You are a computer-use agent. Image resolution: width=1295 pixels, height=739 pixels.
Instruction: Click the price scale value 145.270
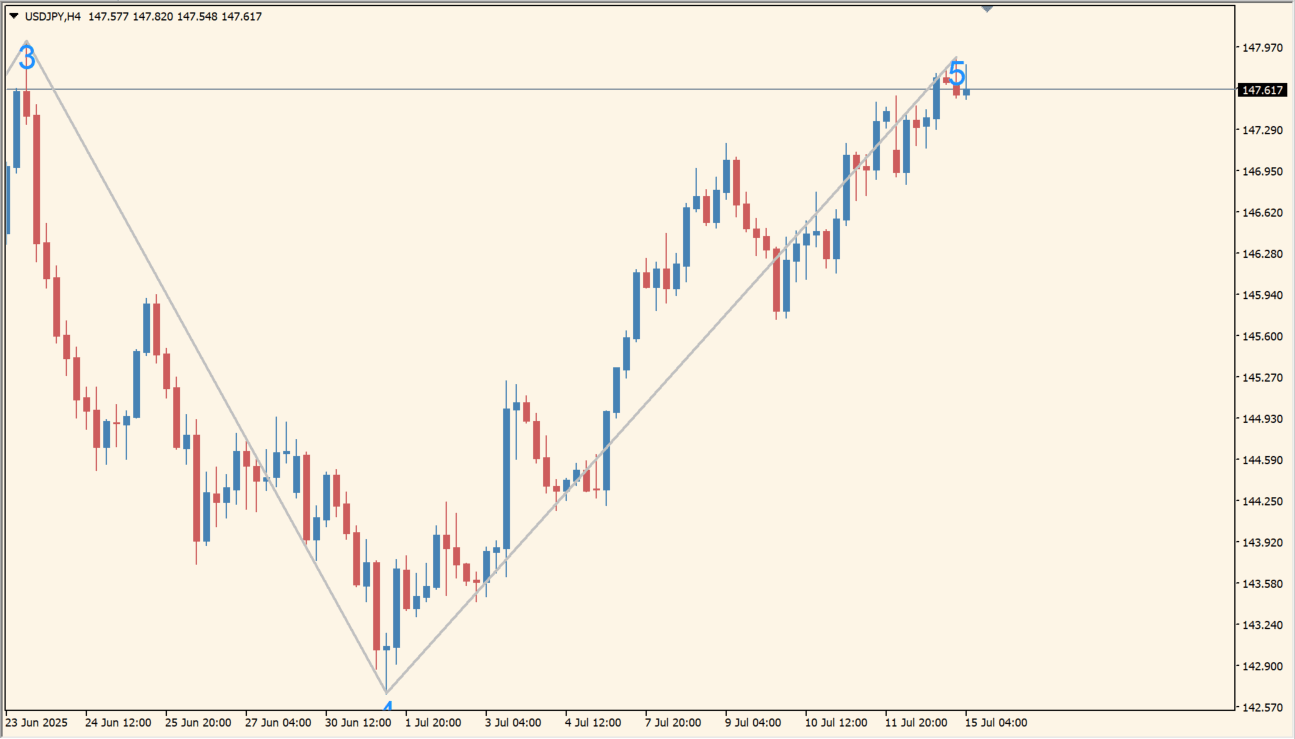[1262, 378]
